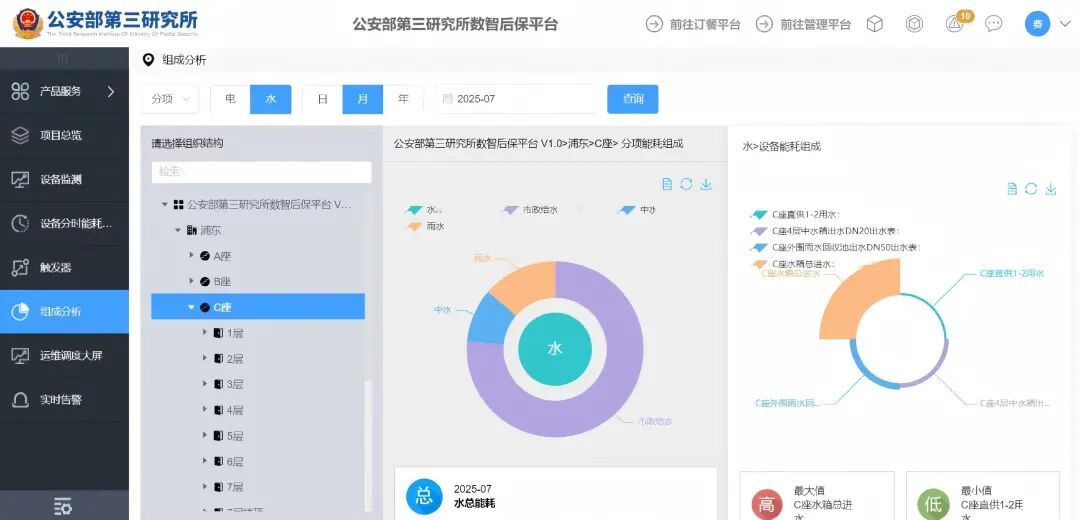Expand the 产品服务 submenu chevron
Viewport: 1080px width, 520px height.
point(111,91)
